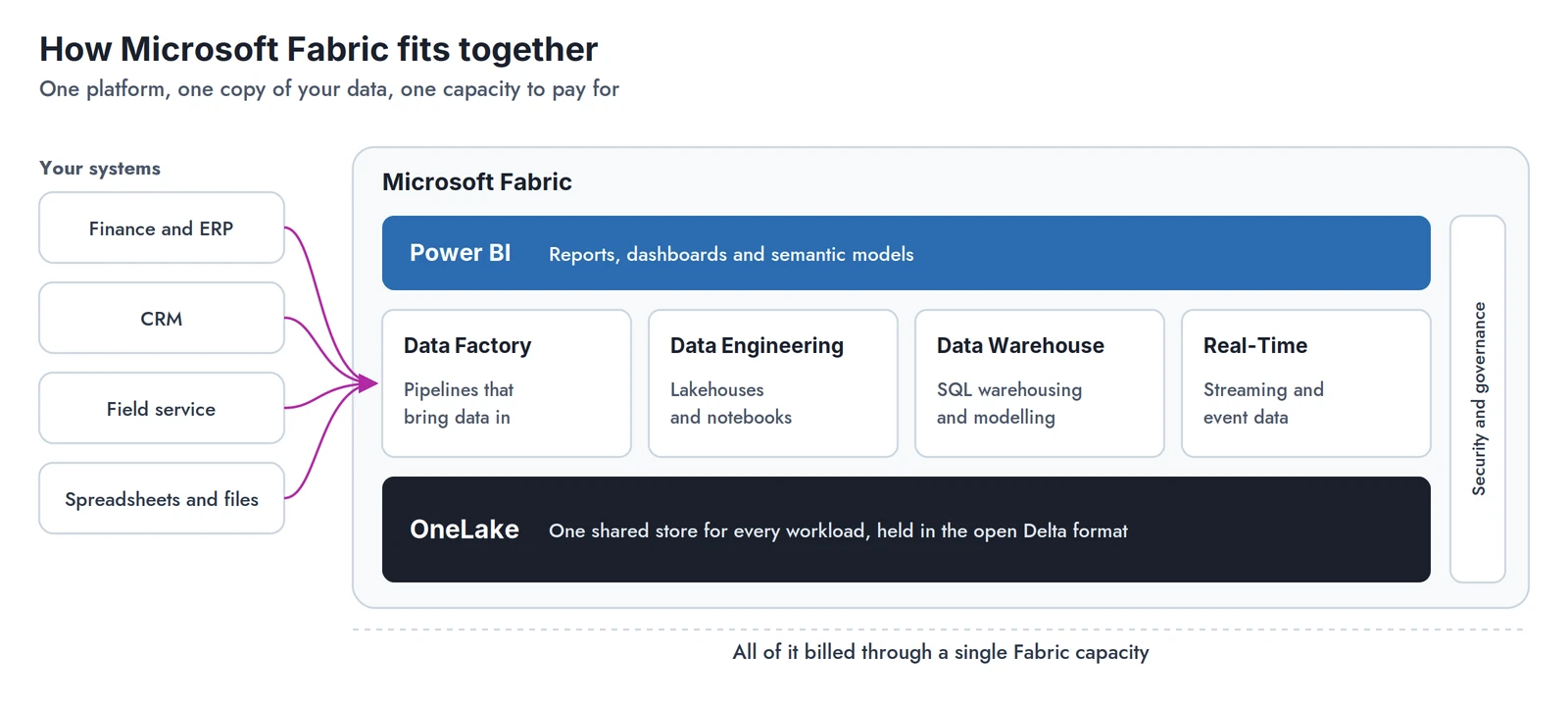Image resolution: width=1568 pixels, height=706 pixels.
Task: Click the 'Data Factory' heading
Action: [467, 345]
